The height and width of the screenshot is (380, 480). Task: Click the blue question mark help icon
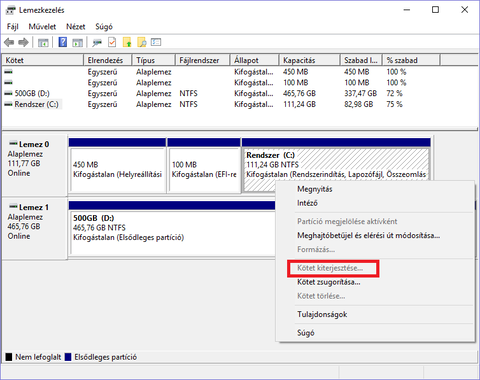(62, 42)
